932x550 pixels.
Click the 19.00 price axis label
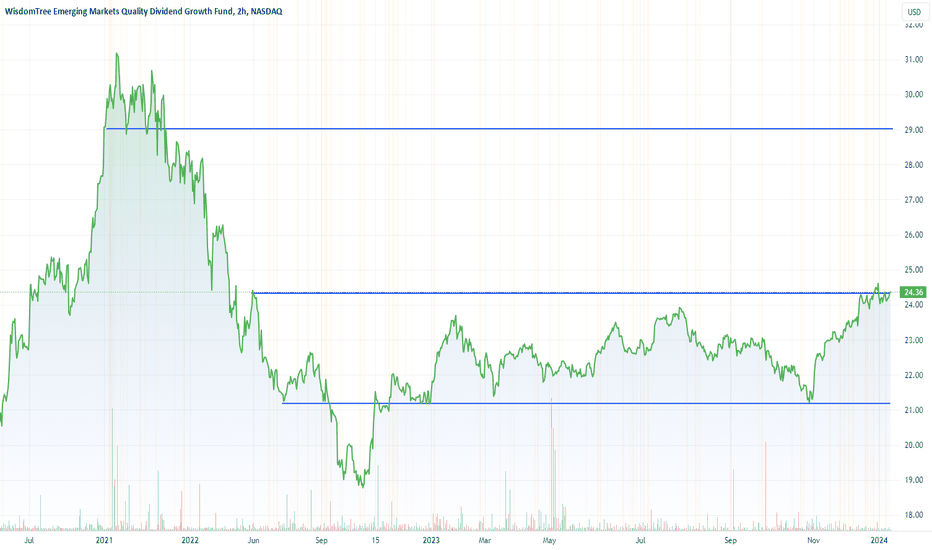914,480
